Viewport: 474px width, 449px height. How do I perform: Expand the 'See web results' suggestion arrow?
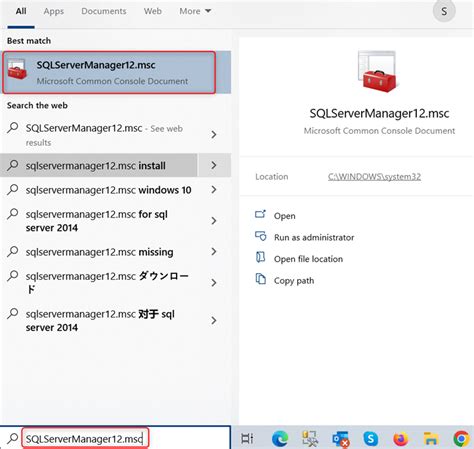coord(214,134)
